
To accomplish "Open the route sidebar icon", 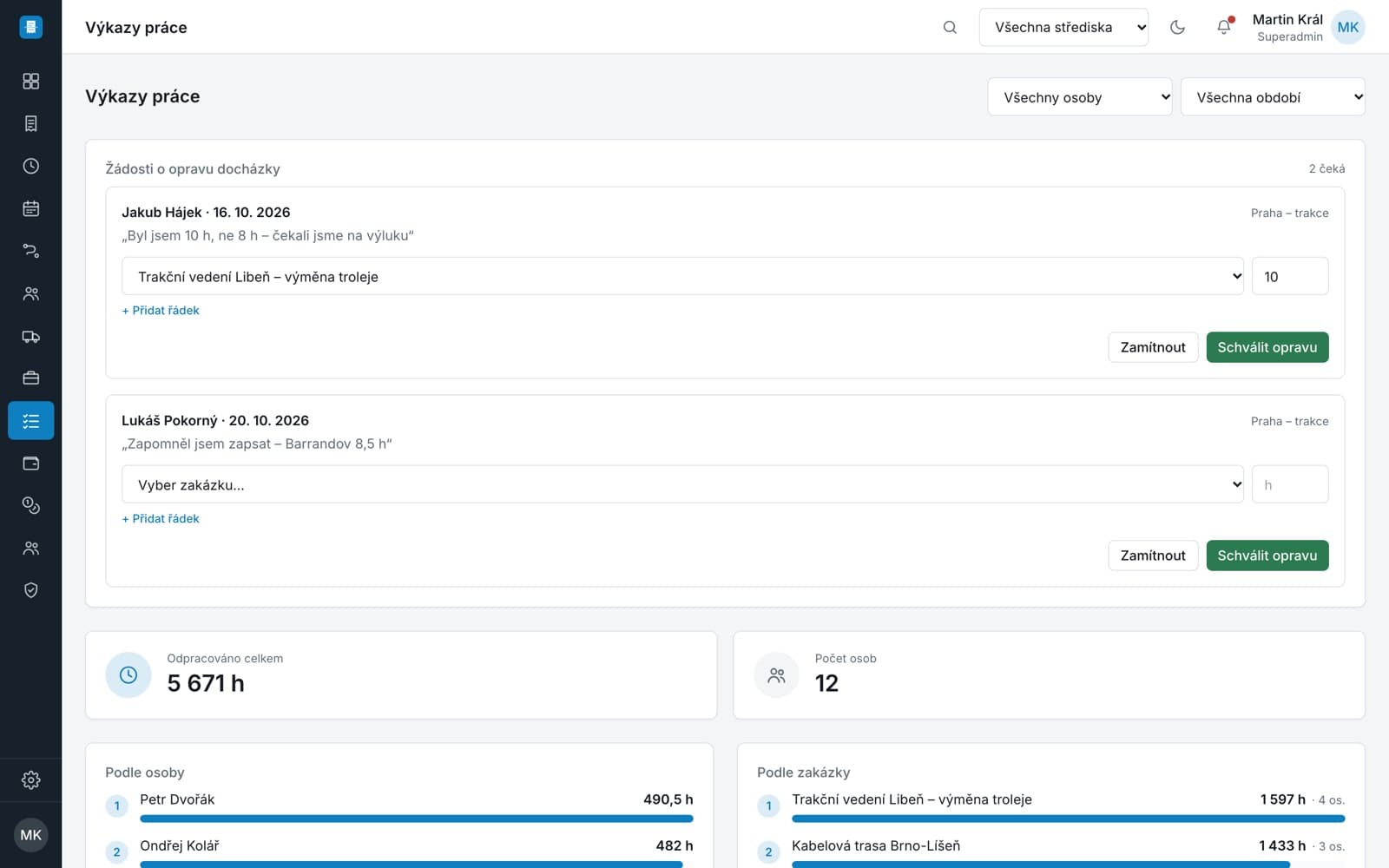I will coord(30,251).
